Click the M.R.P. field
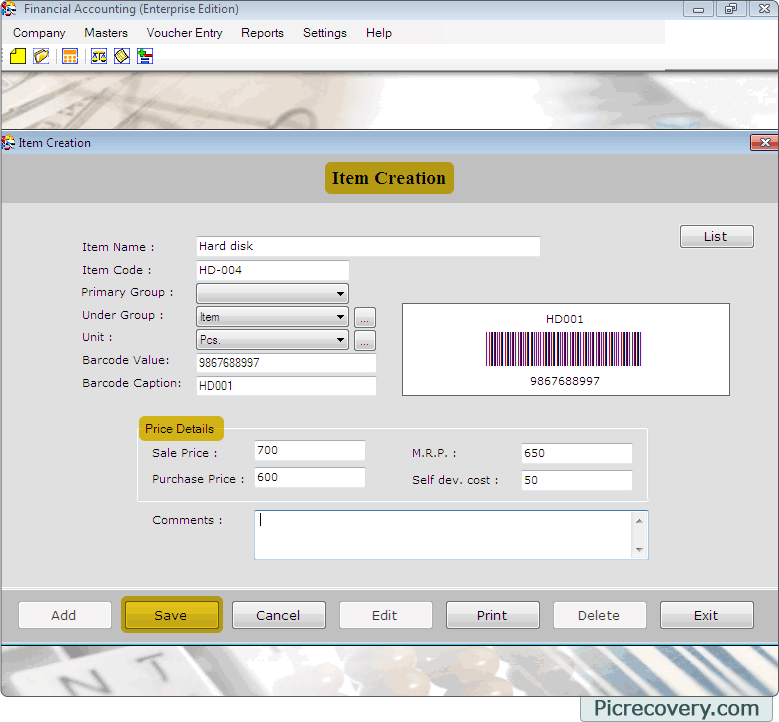This screenshot has width=779, height=722. [x=577, y=453]
